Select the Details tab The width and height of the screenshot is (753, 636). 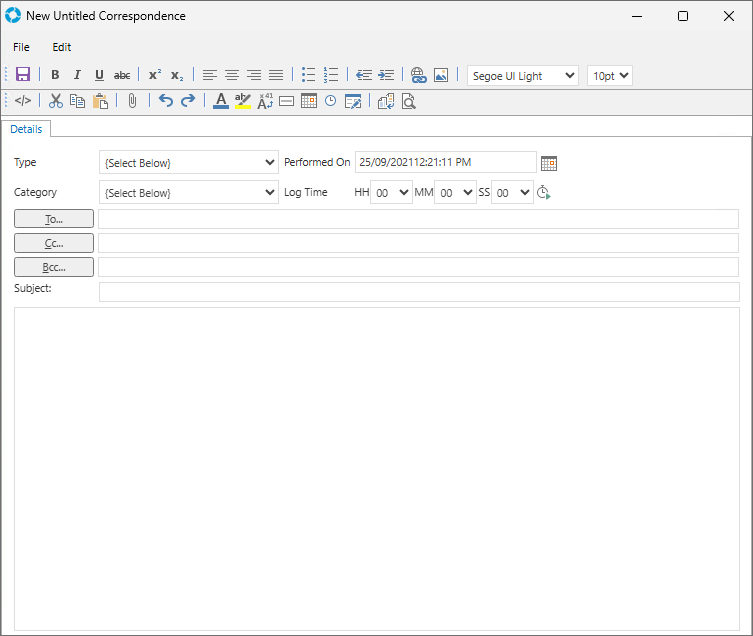tap(26, 129)
